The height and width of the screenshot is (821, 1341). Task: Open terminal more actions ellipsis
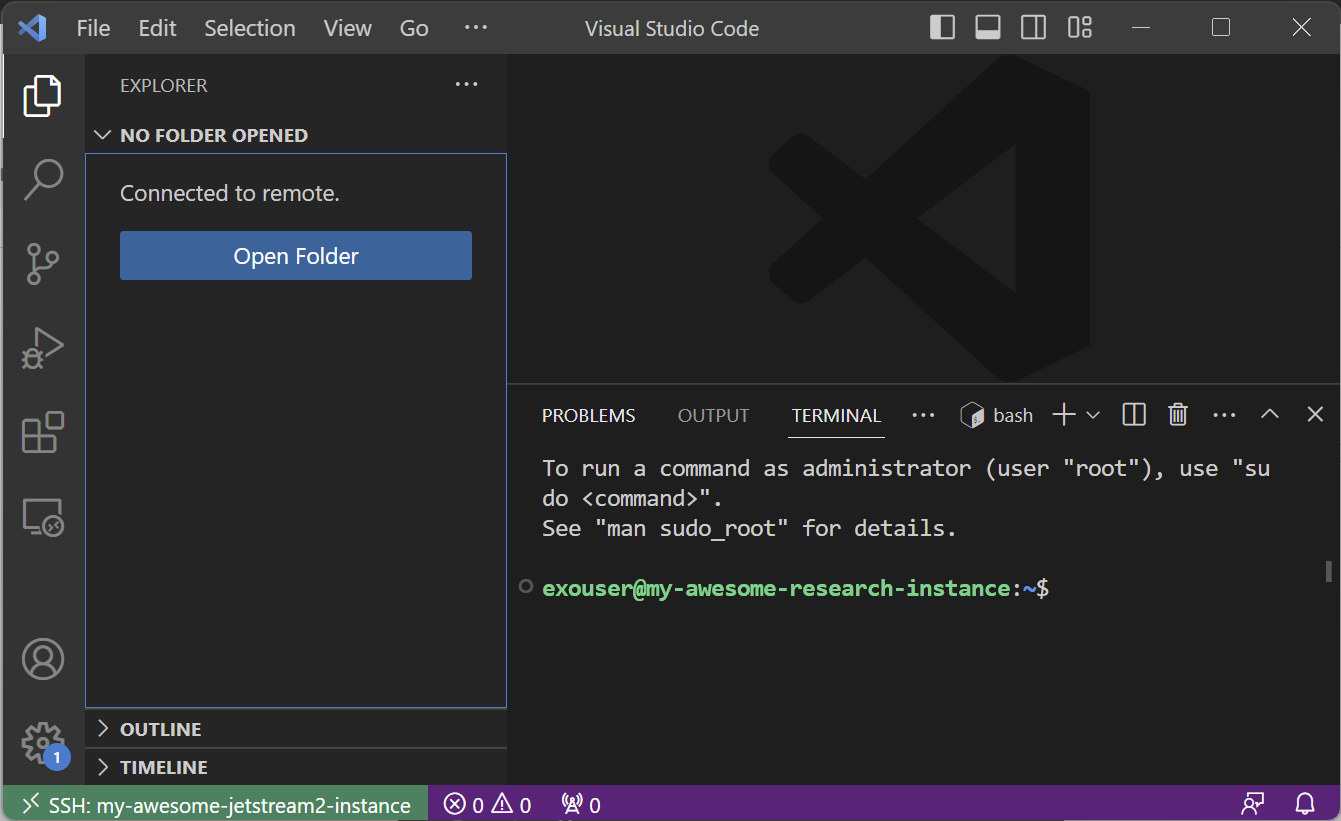coord(1224,415)
